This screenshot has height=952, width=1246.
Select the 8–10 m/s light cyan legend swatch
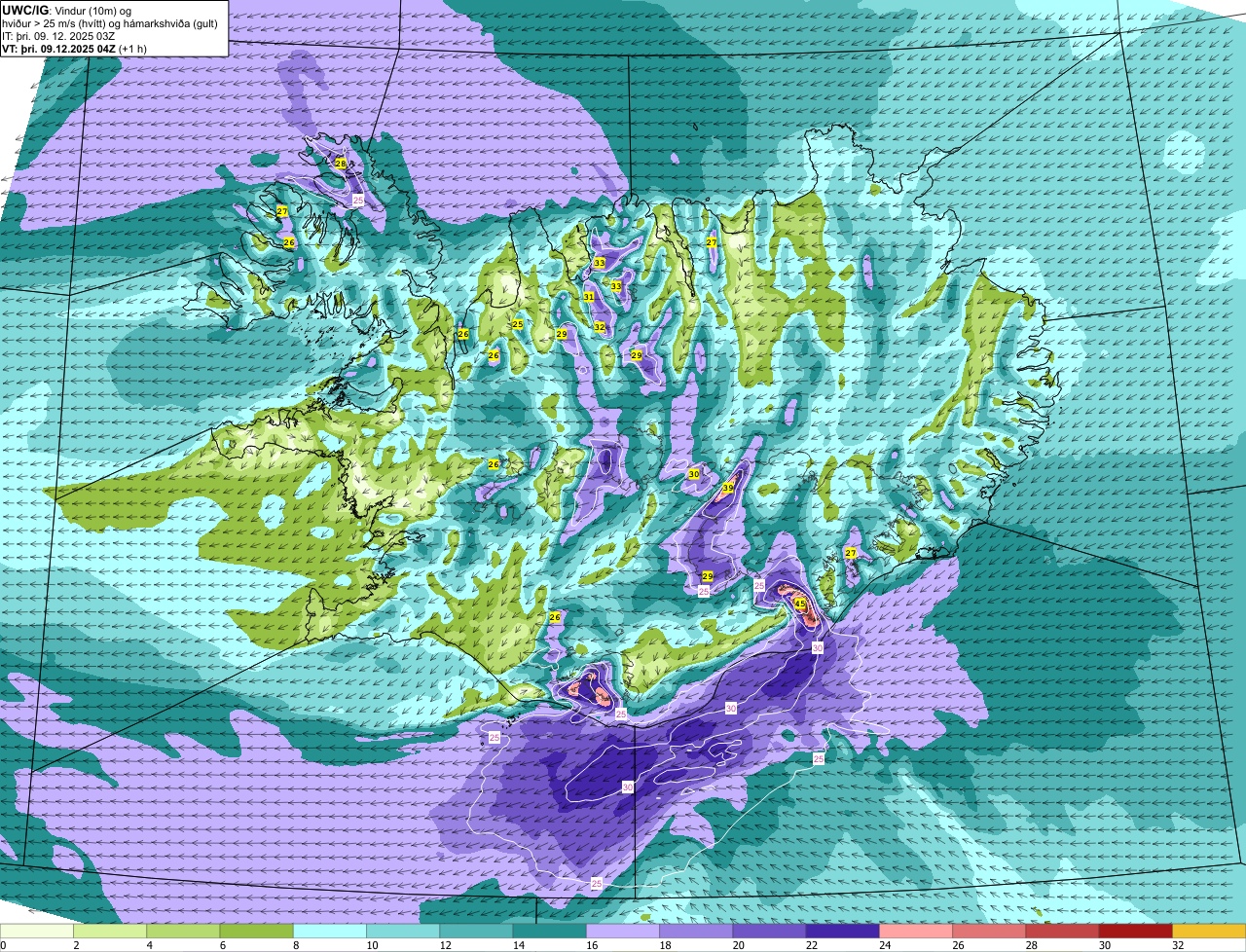tap(330, 932)
